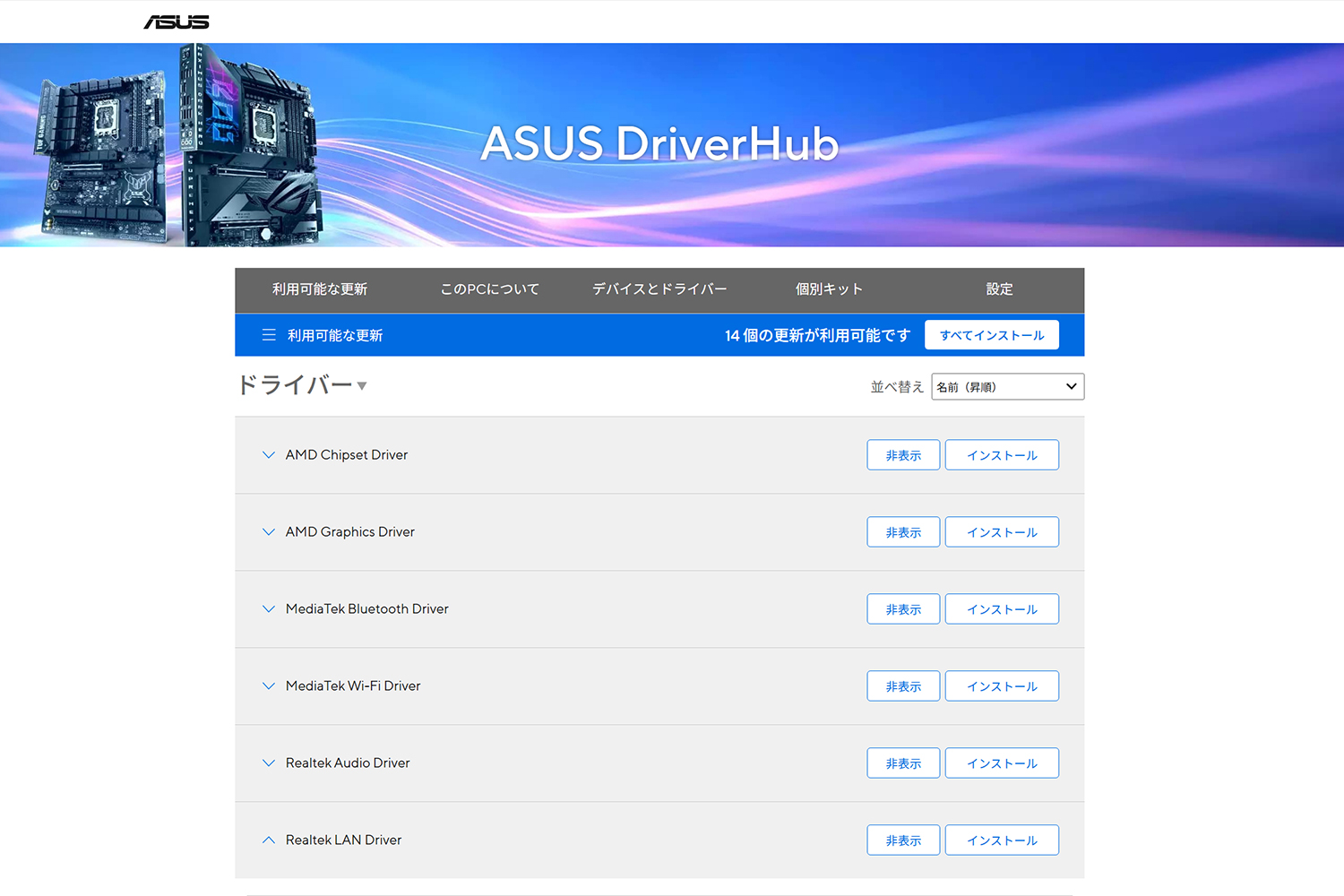Install the MediaTek Wi-Fi Driver
The height and width of the screenshot is (896, 1344).
1002,686
